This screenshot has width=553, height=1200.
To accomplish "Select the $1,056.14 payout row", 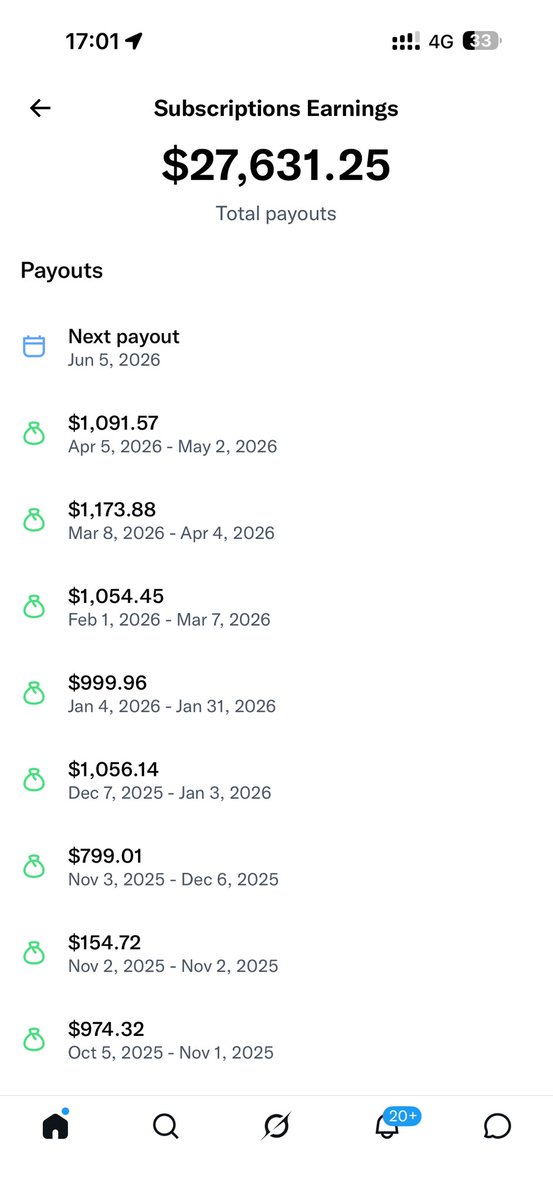I will click(276, 780).
